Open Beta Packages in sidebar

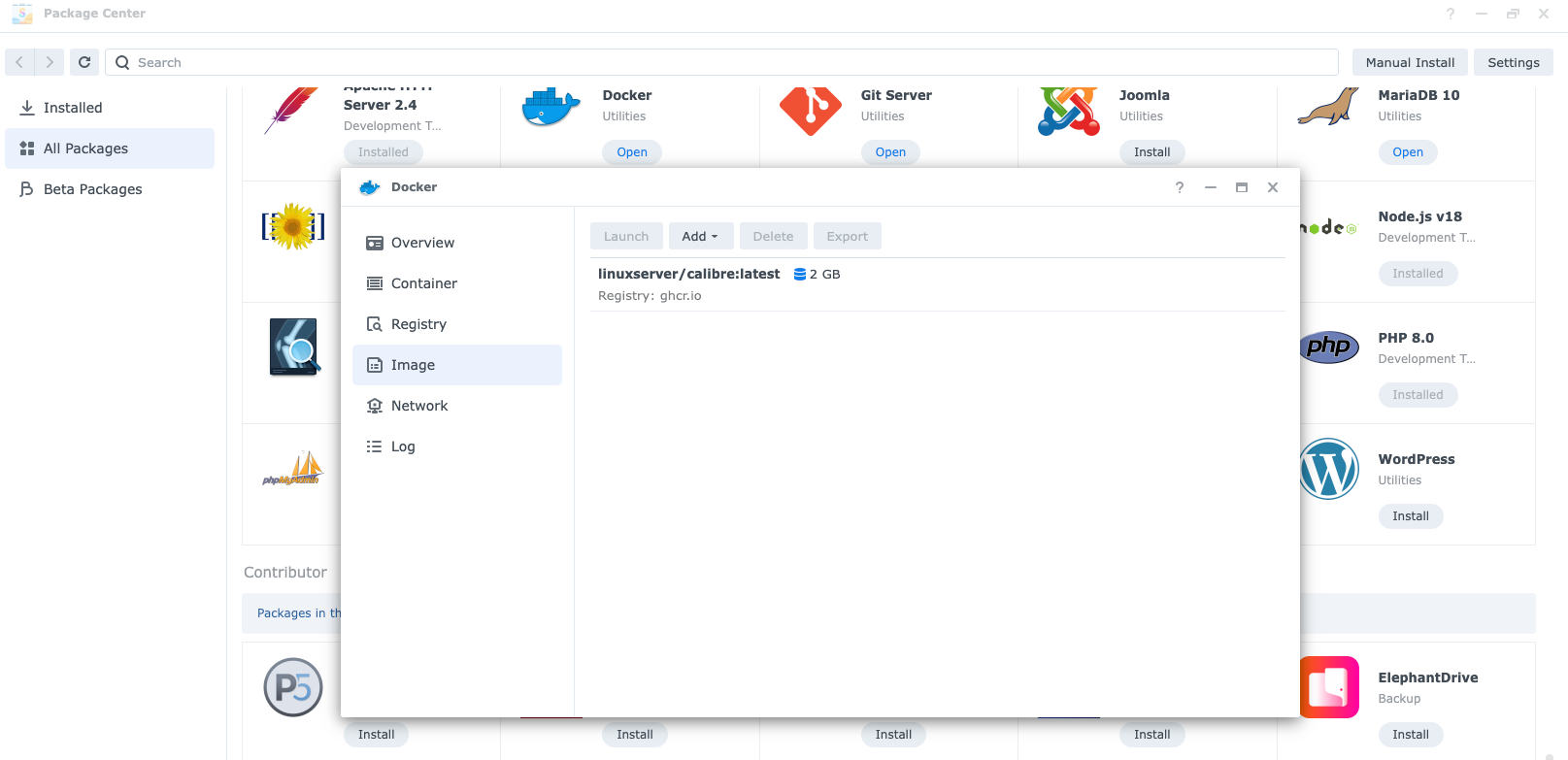coord(110,189)
